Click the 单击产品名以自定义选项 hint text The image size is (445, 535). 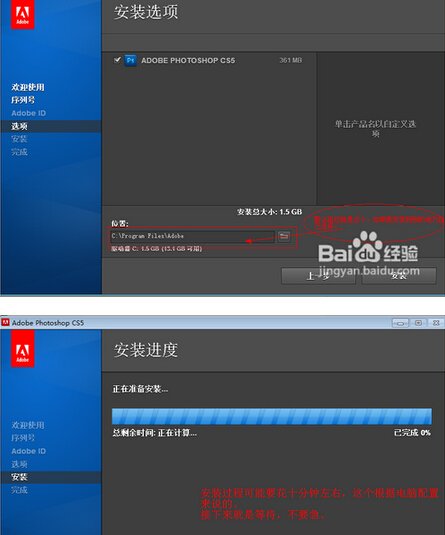(375, 128)
